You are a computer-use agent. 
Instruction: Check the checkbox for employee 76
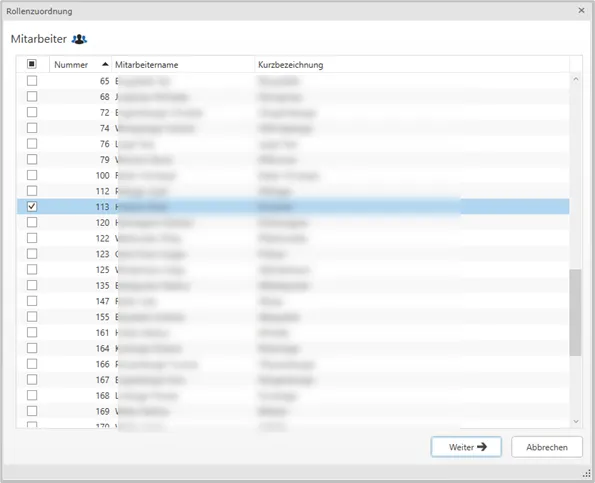(32, 144)
